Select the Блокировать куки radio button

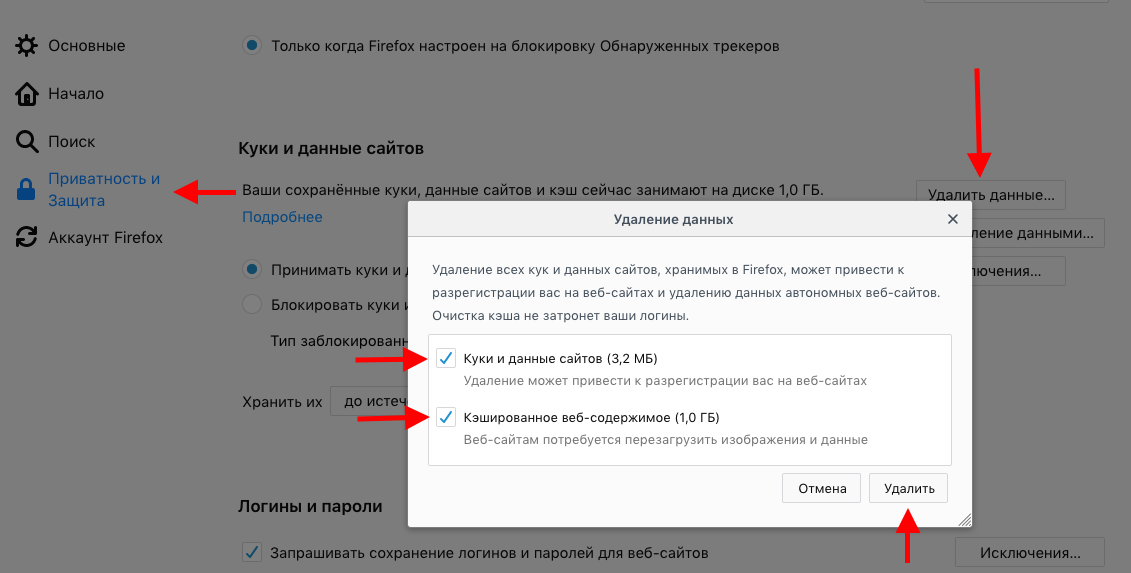[252, 305]
